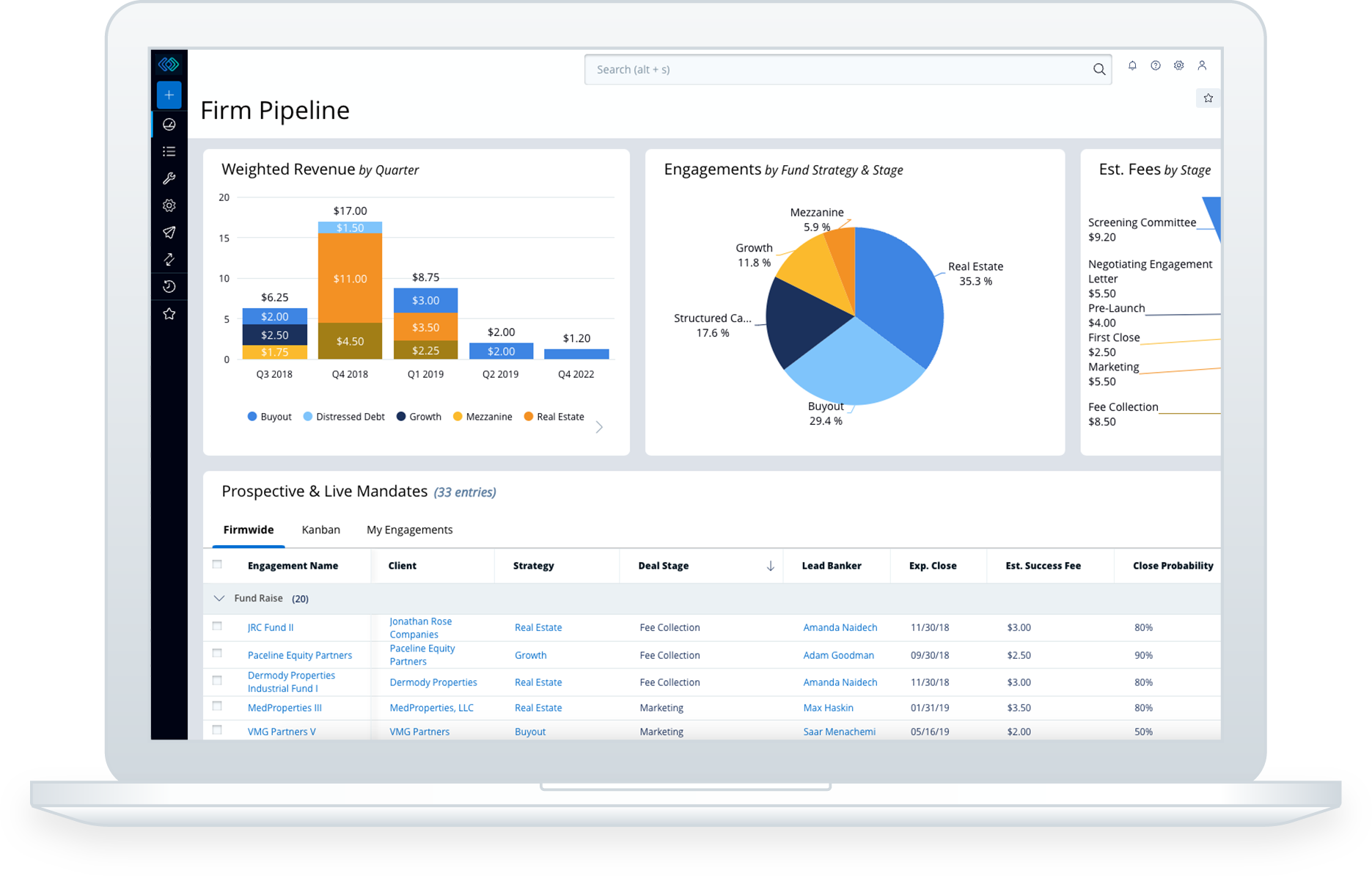This screenshot has height=876, width=1372.
Task: Open the Paceline Equity Partners engagement link
Action: [x=299, y=654]
